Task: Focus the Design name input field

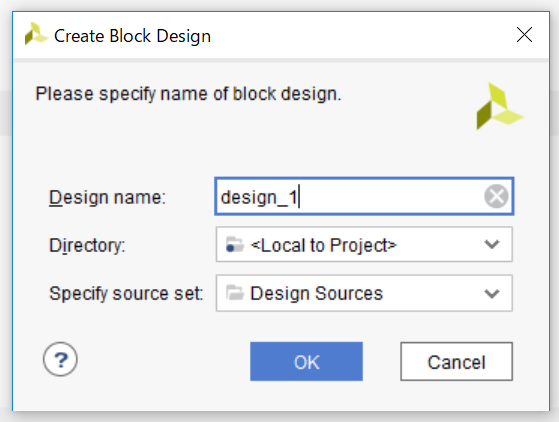Action: click(364, 196)
